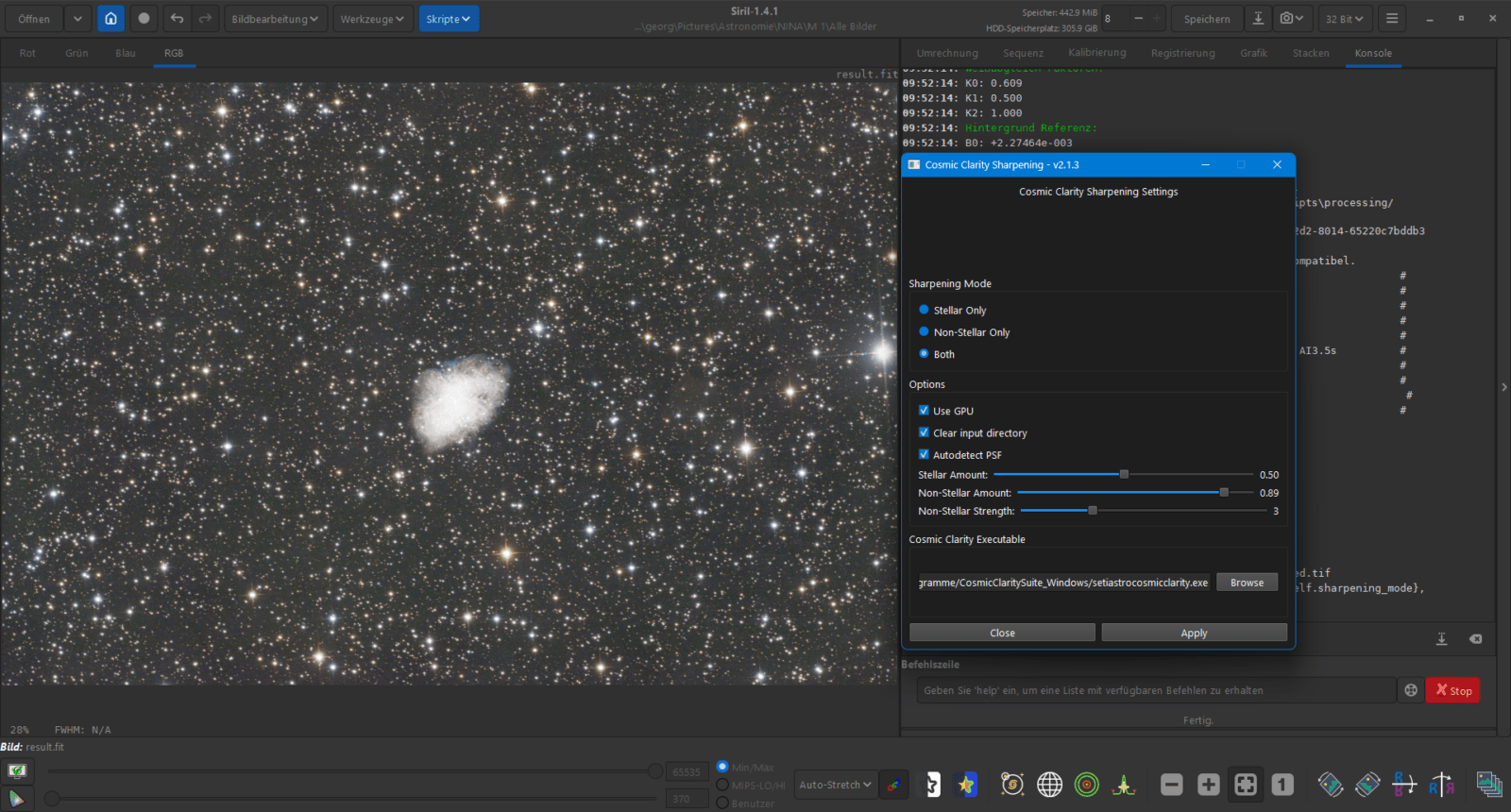Viewport: 1511px width, 812px height.
Task: Click the undo arrow icon
Action: point(177,19)
